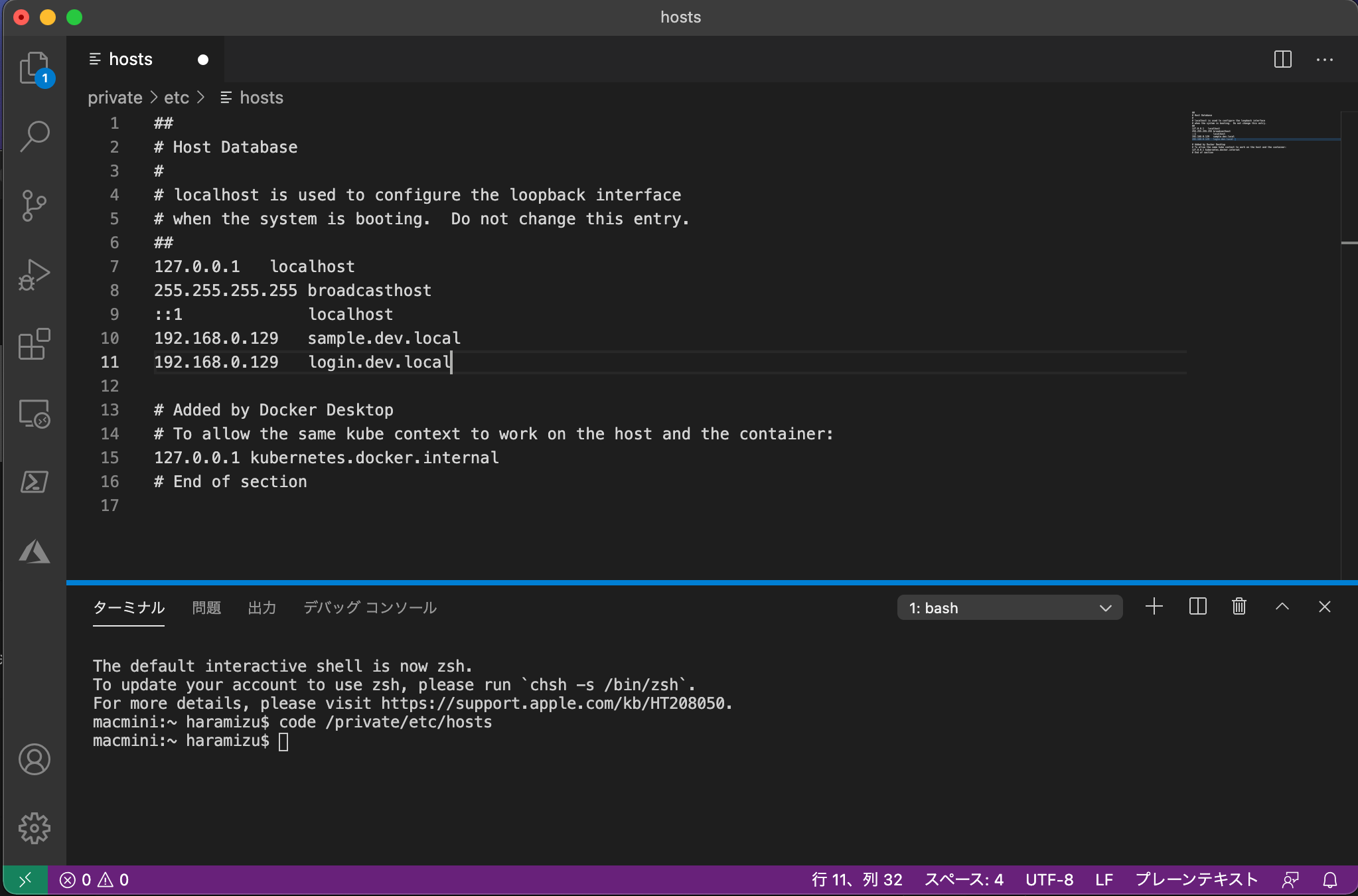
Task: Kill the terminal with the trash icon
Action: coord(1239,607)
